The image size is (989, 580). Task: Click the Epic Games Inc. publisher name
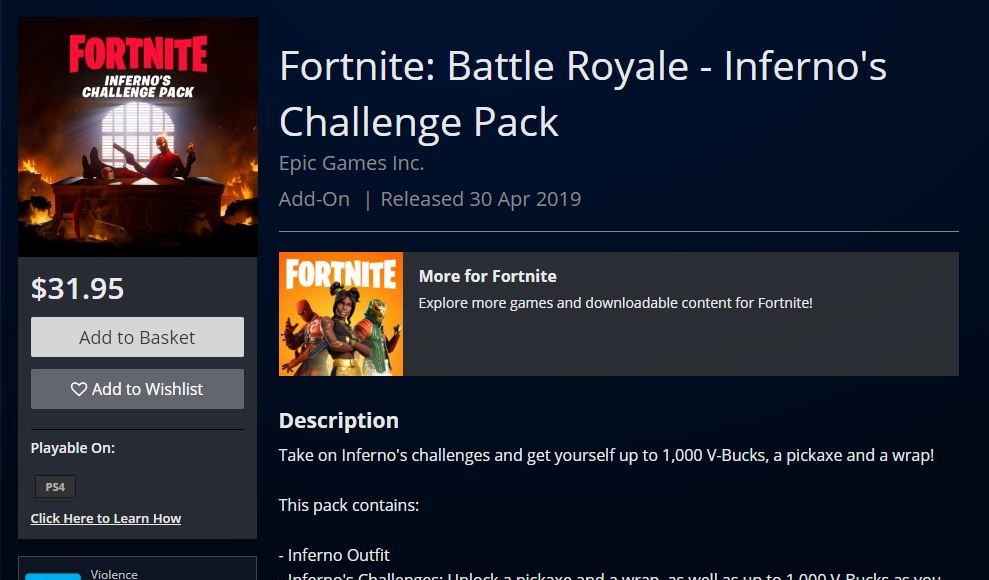351,163
